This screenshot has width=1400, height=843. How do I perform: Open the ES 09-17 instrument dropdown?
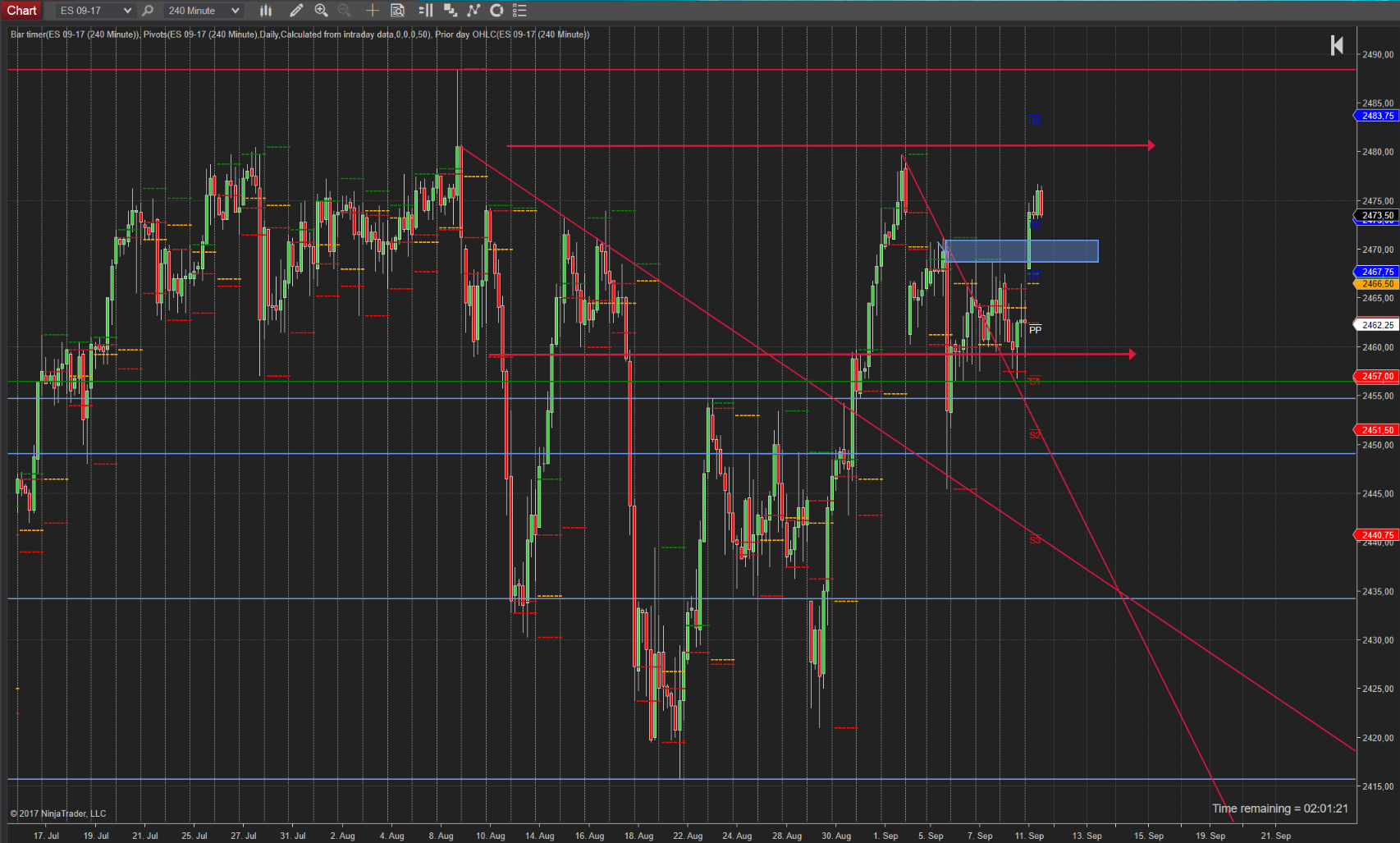94,11
